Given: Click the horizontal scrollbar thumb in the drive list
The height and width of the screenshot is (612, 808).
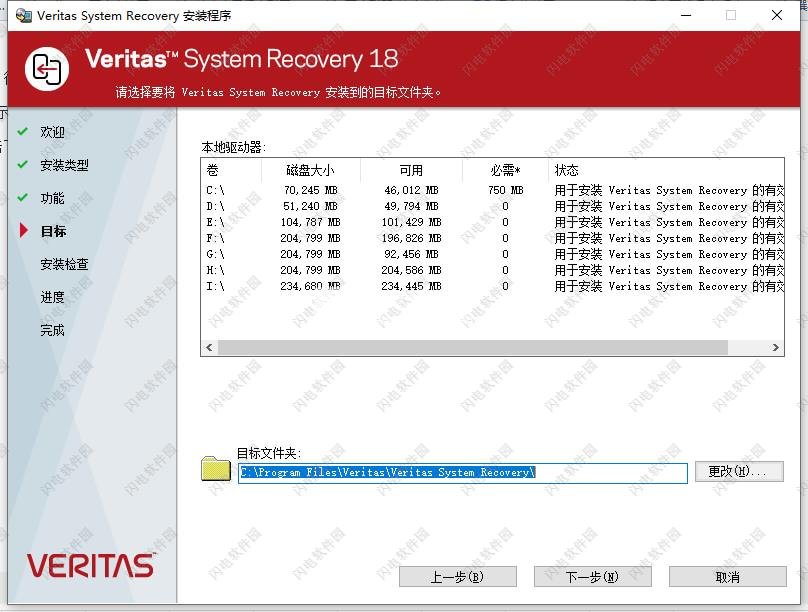Looking at the screenshot, I should point(473,348).
